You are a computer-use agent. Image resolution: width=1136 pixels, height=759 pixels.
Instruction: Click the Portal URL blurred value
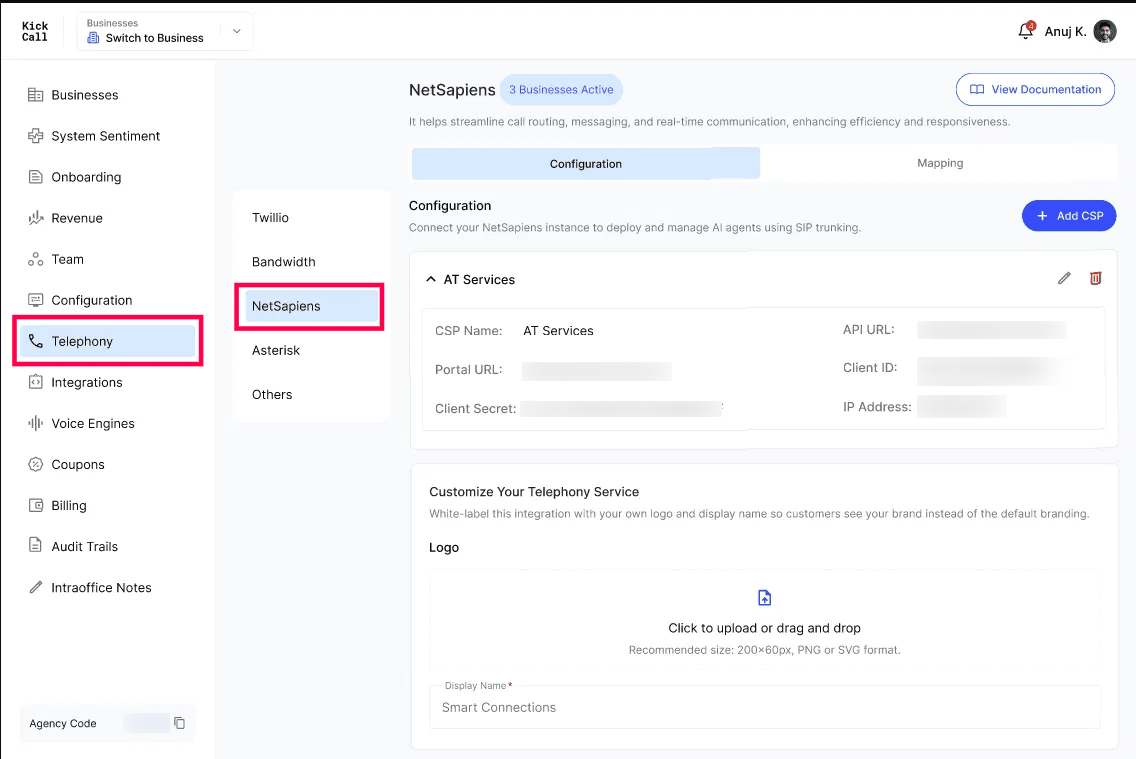click(x=596, y=371)
